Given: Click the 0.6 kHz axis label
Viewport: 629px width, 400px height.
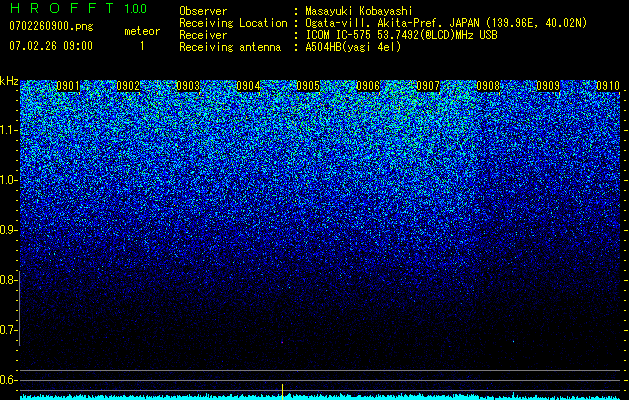Looking at the screenshot, I should (8, 380).
